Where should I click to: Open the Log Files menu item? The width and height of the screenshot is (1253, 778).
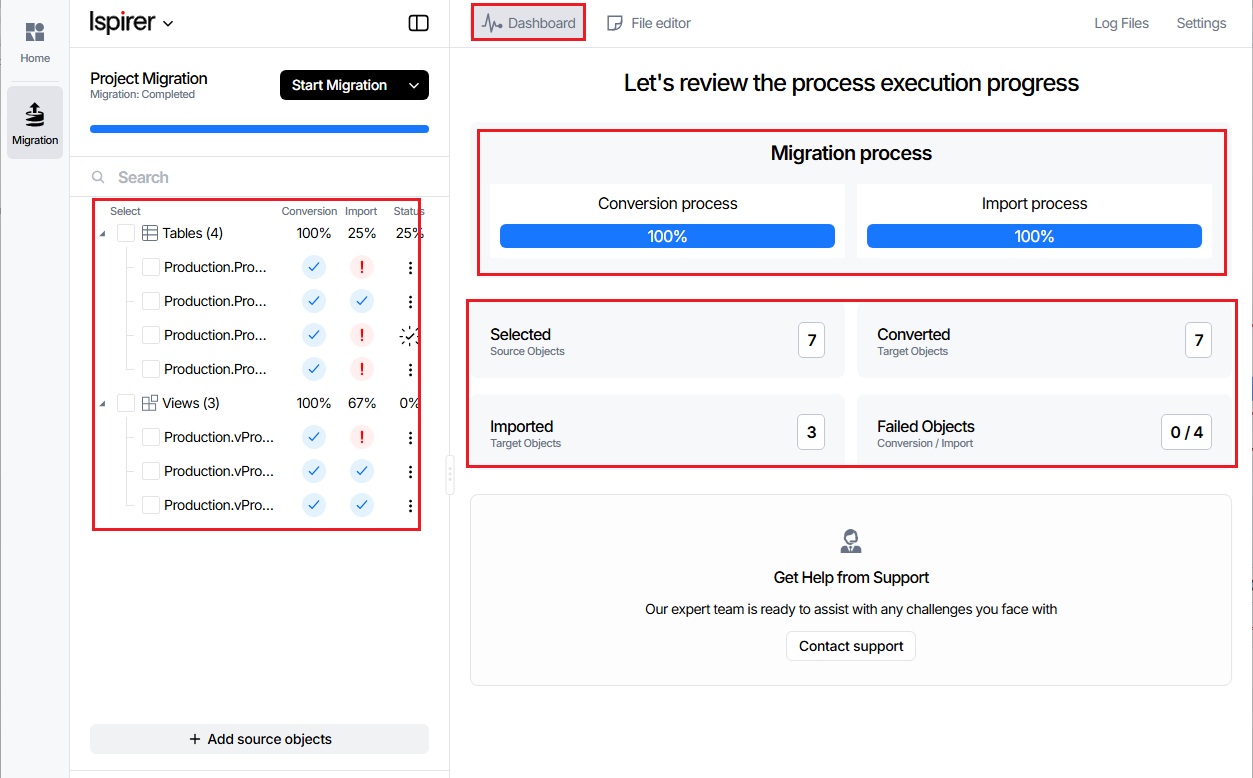point(1121,23)
